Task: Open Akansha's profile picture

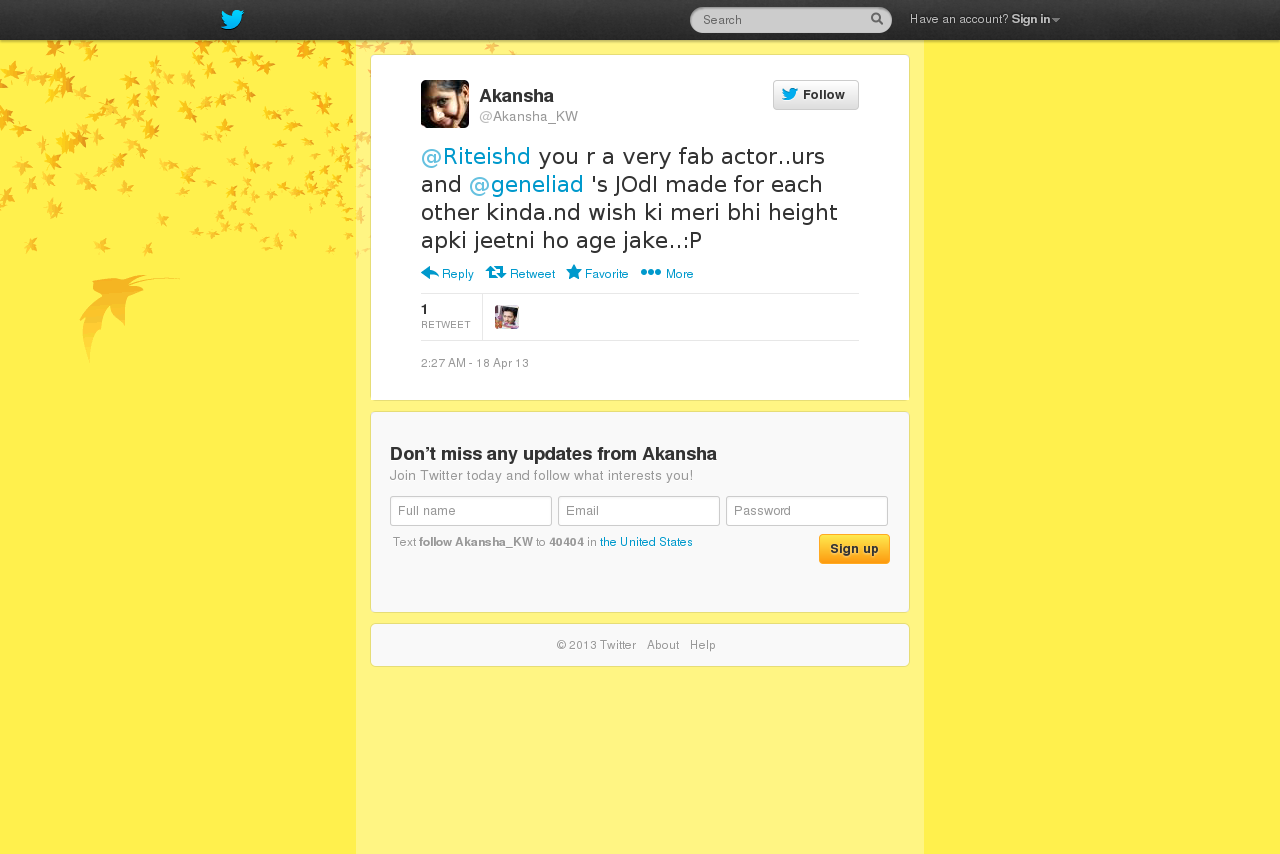Action: point(445,104)
